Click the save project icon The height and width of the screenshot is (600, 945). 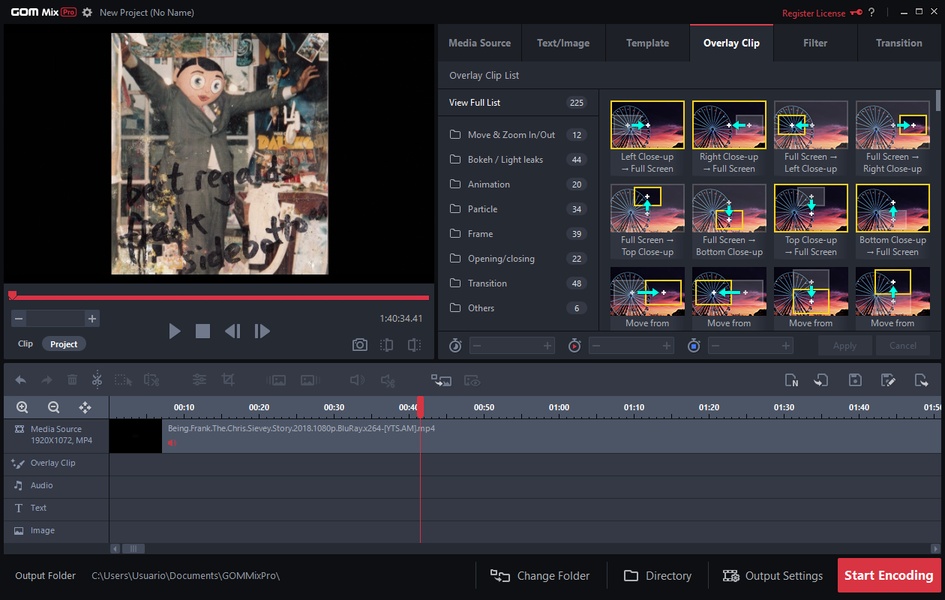855,380
